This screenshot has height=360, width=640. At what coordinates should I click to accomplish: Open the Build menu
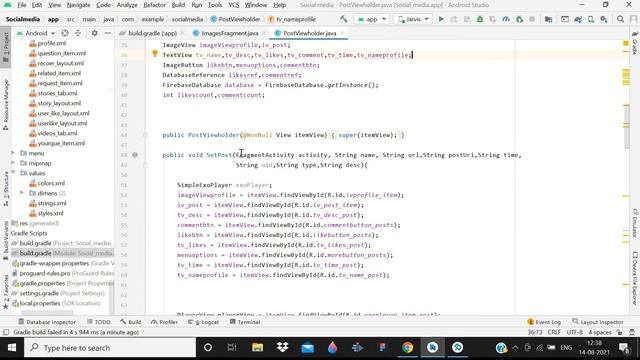[178, 5]
